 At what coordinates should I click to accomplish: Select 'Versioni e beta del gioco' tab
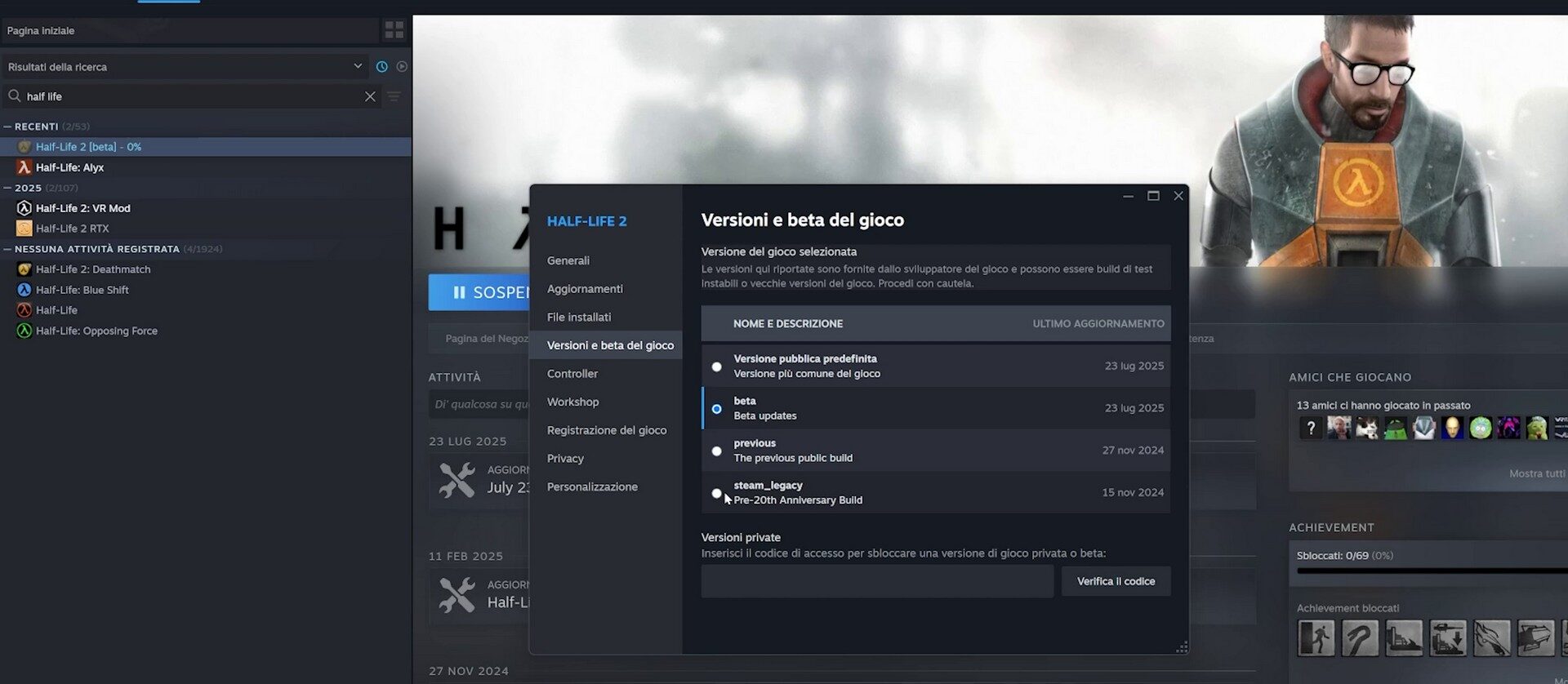click(x=606, y=345)
